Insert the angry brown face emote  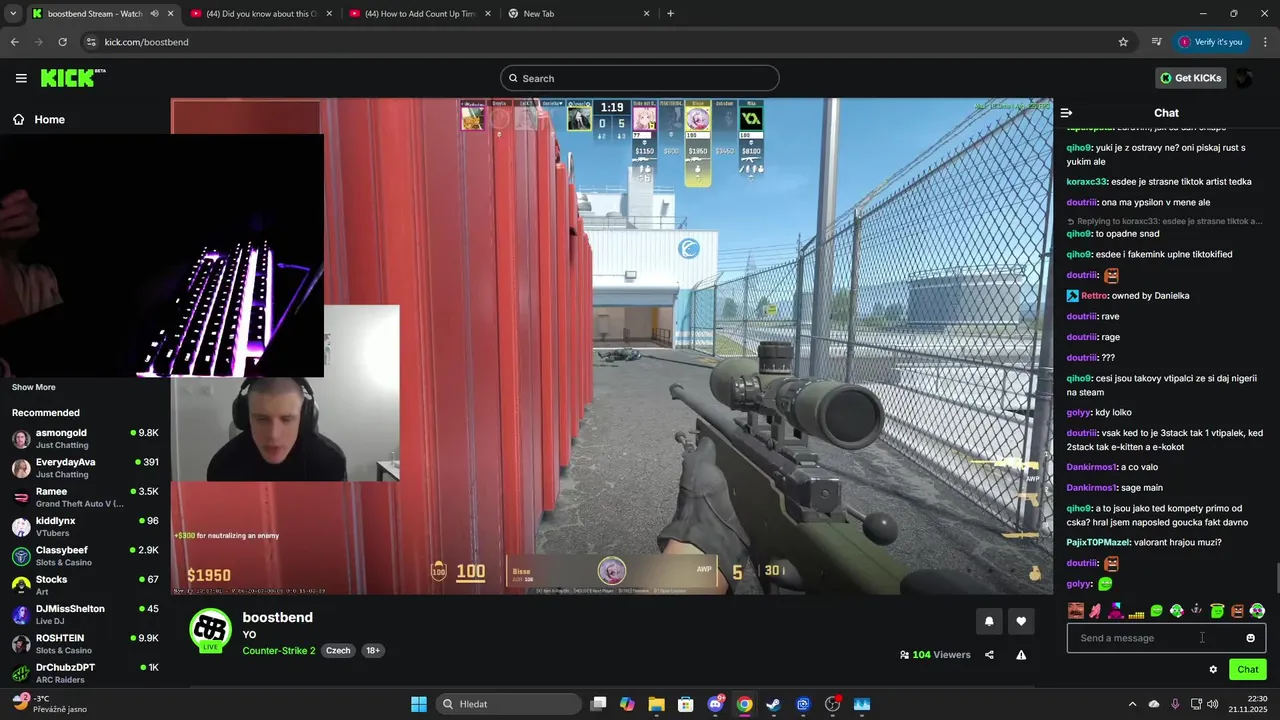(x=1237, y=610)
